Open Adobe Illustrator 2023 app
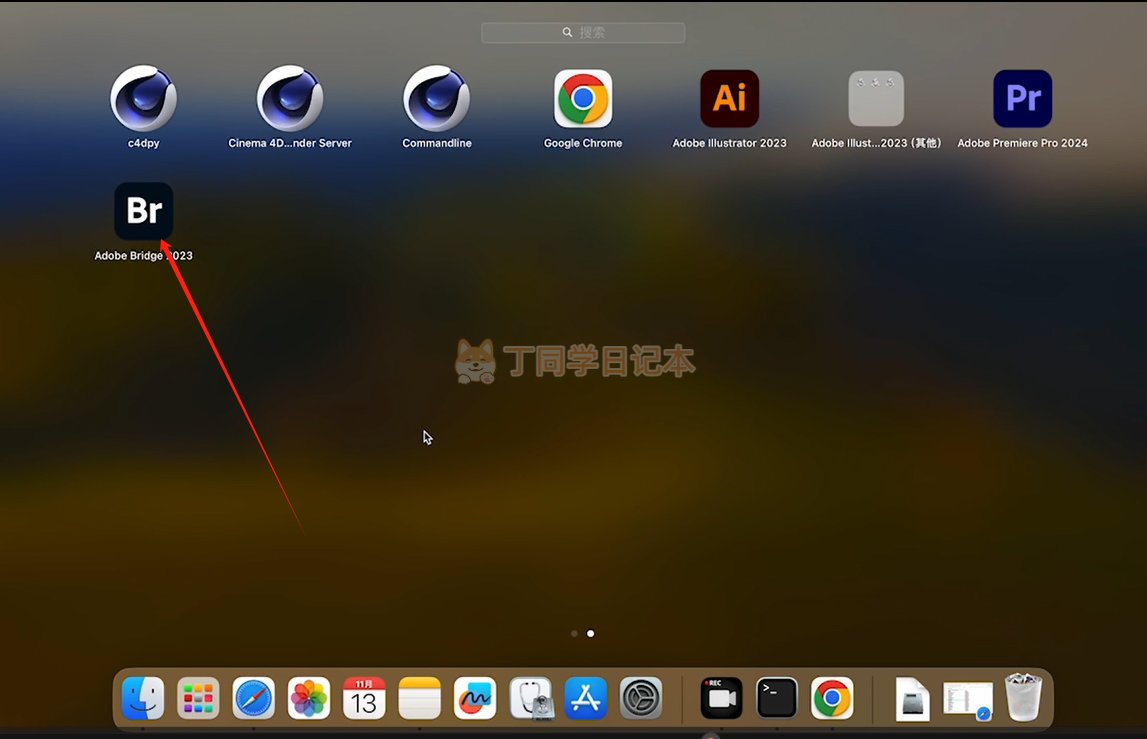 pyautogui.click(x=729, y=99)
